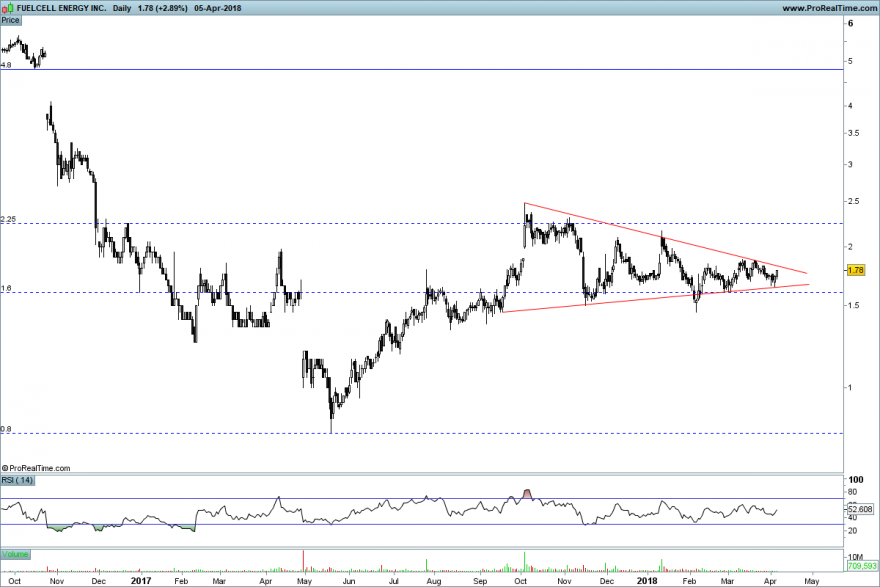Viewport: 880px width, 587px height.
Task: Select the RSI (14) indicator label
Action: tap(17, 480)
